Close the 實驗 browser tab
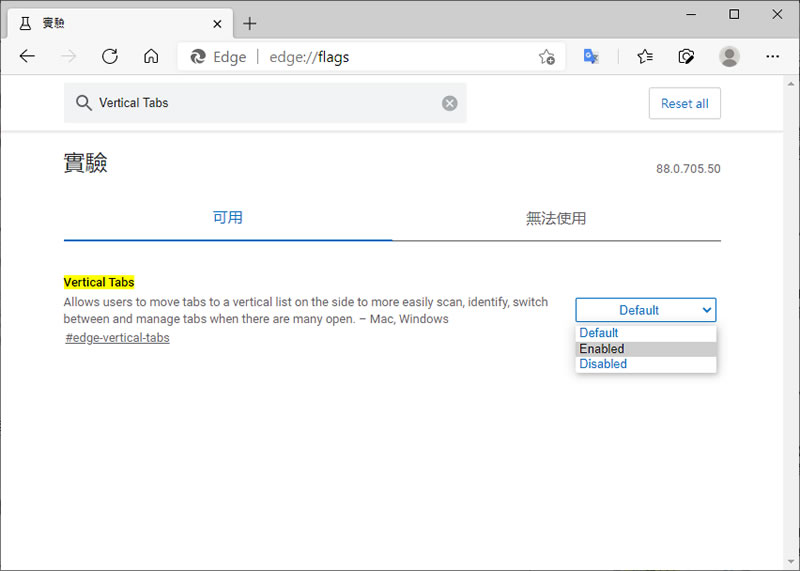Viewport: 800px width, 571px height. point(217,23)
